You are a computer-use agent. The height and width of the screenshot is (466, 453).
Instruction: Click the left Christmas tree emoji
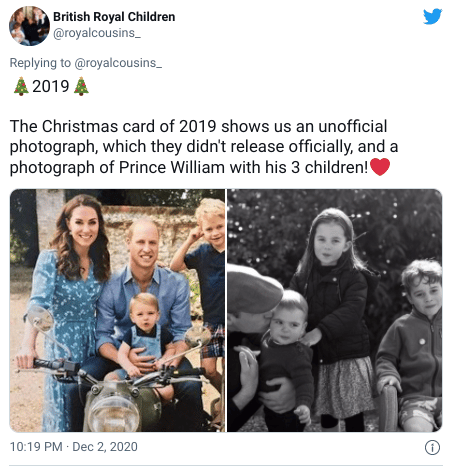[x=21, y=86]
